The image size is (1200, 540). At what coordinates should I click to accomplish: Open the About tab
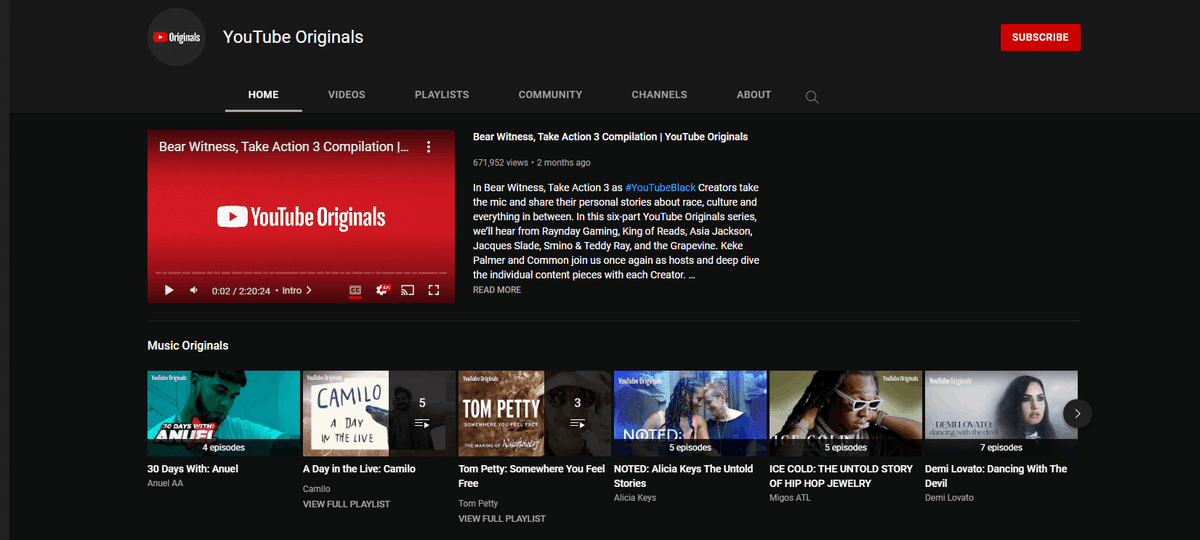click(x=754, y=95)
